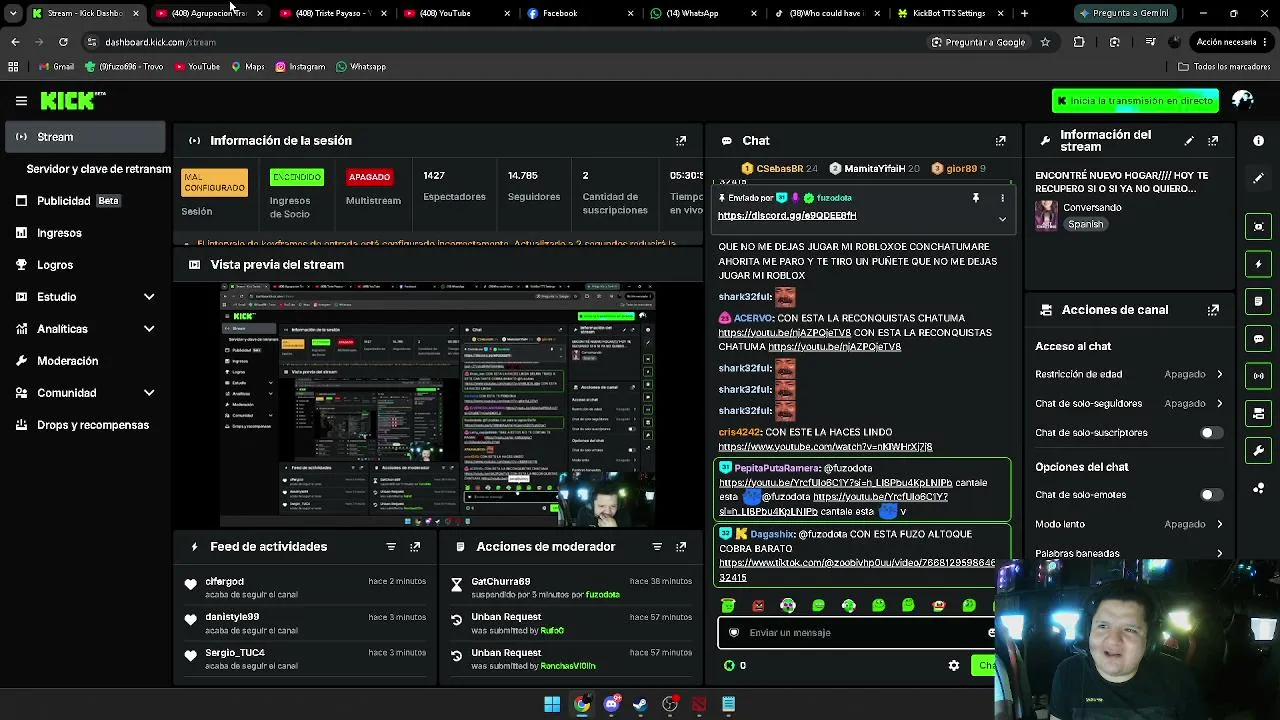Click GatChurra69 in moderator actions

coord(500,582)
